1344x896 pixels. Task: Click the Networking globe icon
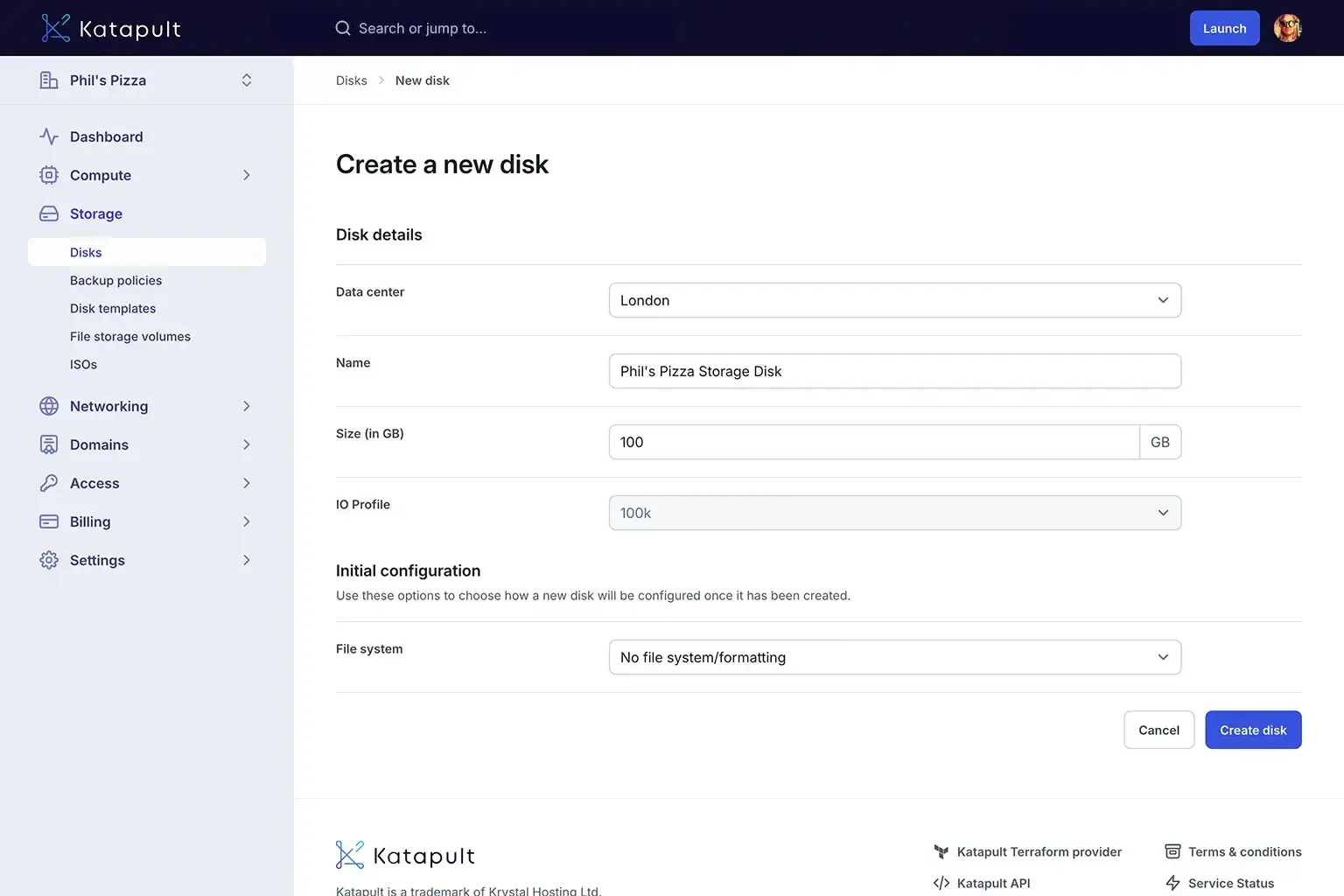point(48,406)
